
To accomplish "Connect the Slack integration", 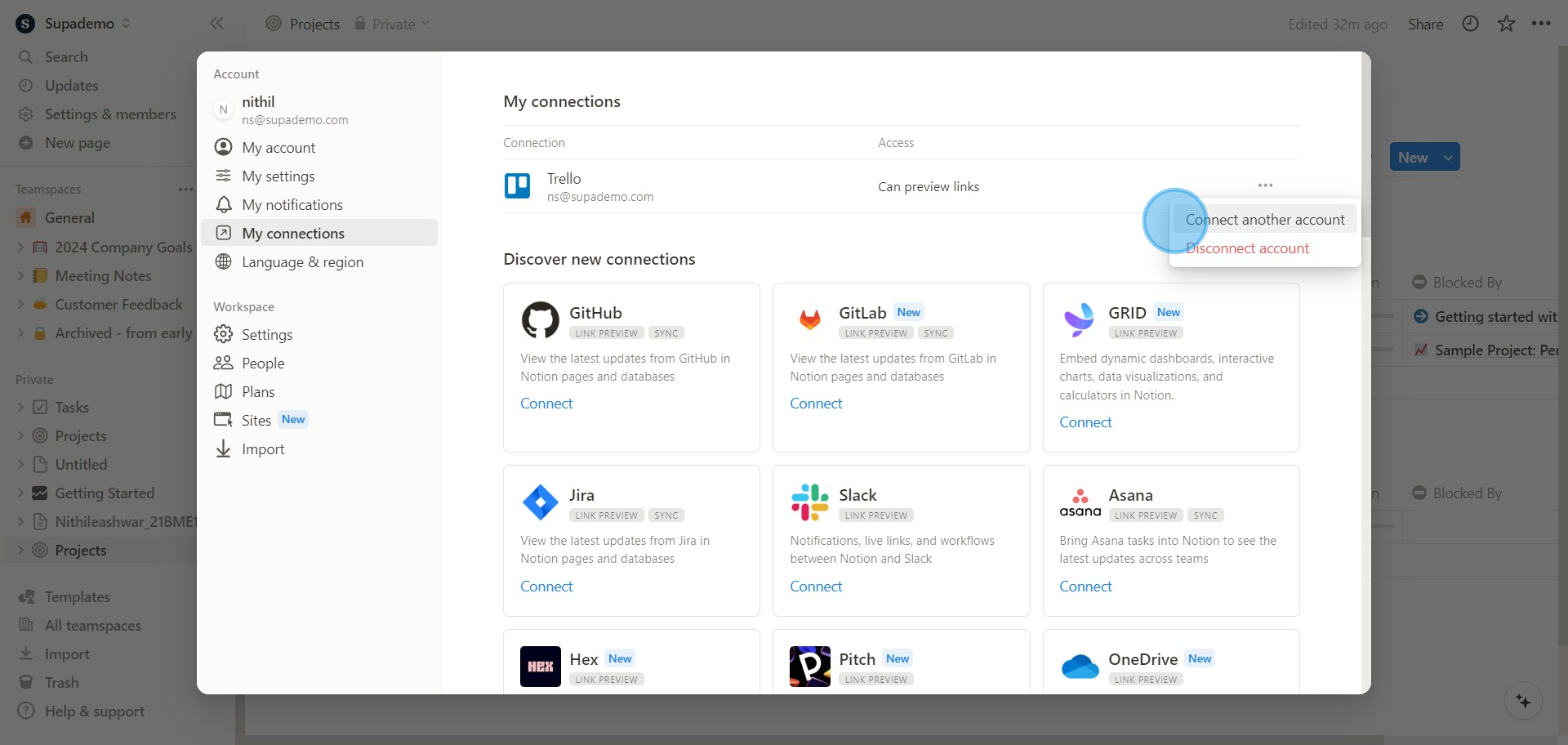I will (x=816, y=587).
